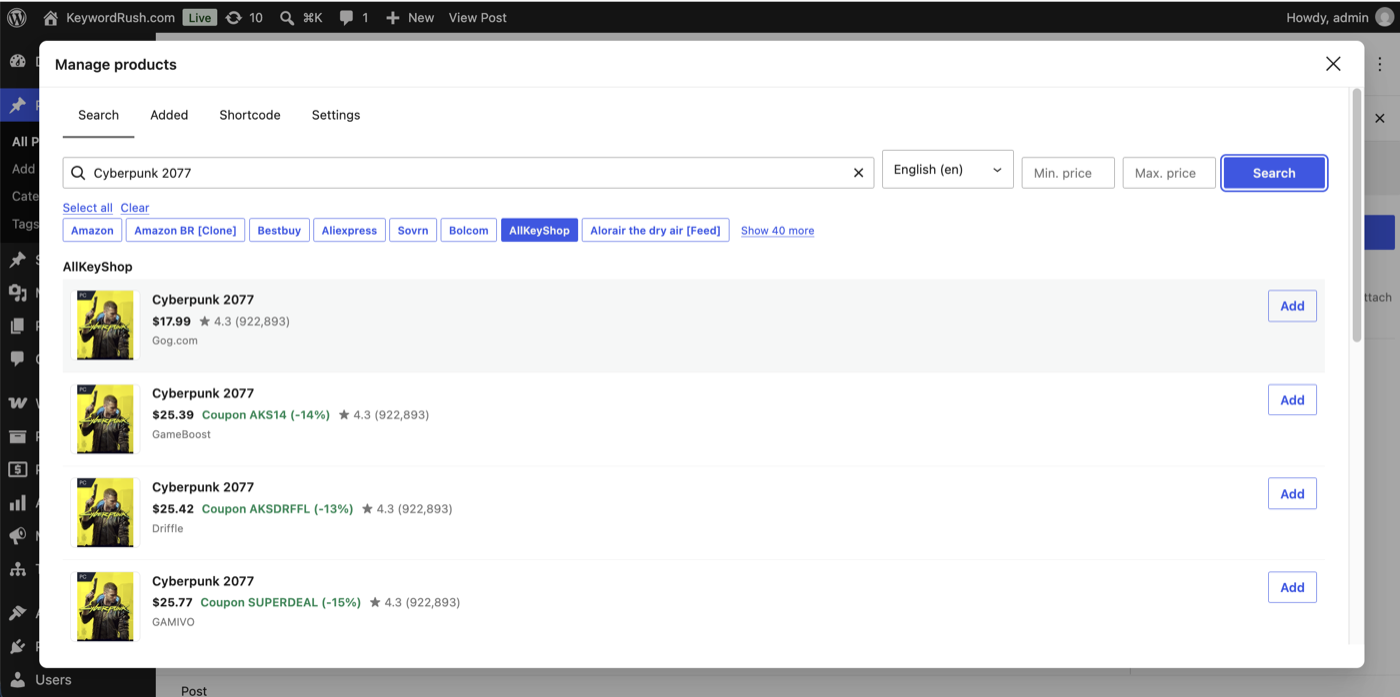Viewport: 1400px width, 697px height.
Task: Toggle Alorair the dry air [Feed] filter
Action: pos(655,230)
